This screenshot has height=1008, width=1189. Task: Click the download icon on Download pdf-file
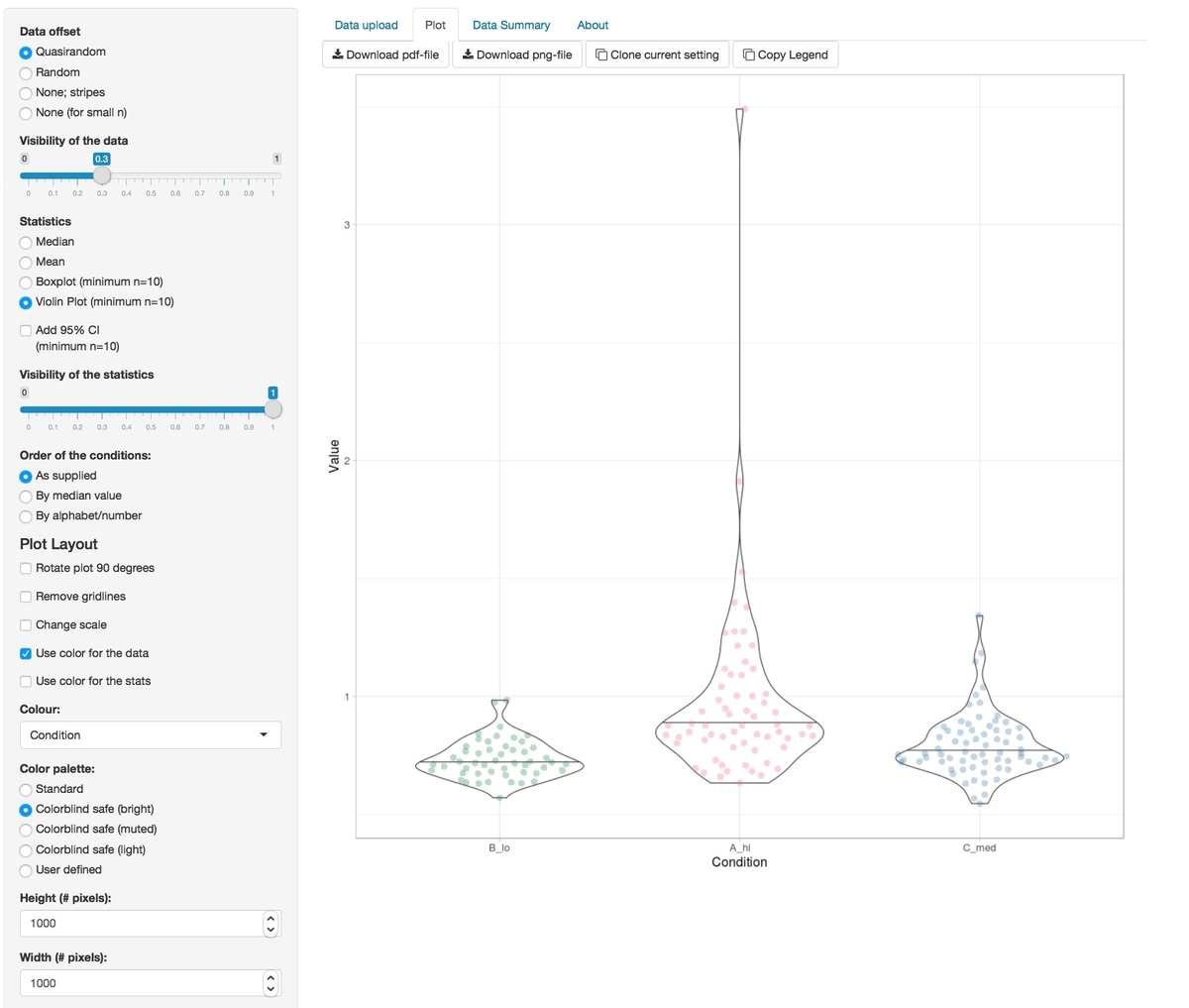pyautogui.click(x=338, y=55)
